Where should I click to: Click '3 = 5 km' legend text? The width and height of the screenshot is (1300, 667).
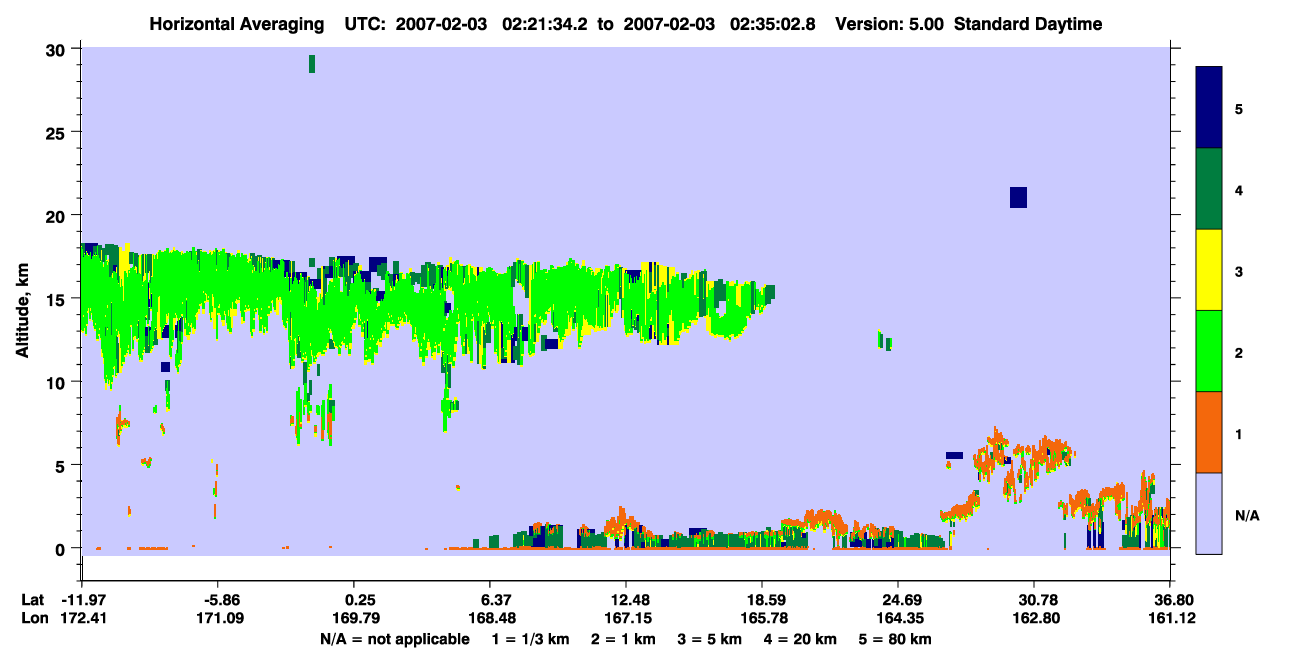pos(709,639)
